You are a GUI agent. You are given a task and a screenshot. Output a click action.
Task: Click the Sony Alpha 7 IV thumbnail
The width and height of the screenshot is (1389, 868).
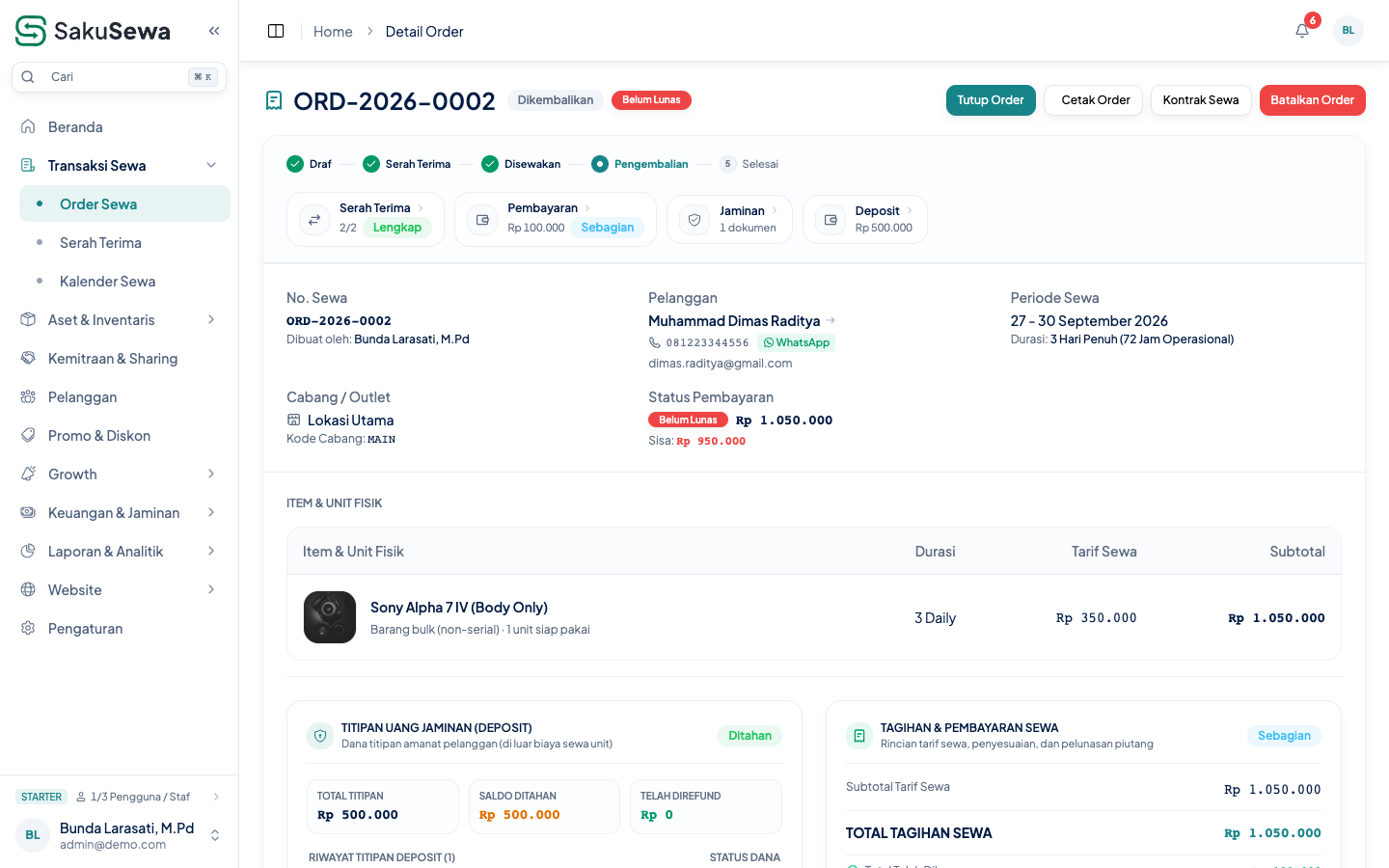[330, 617]
